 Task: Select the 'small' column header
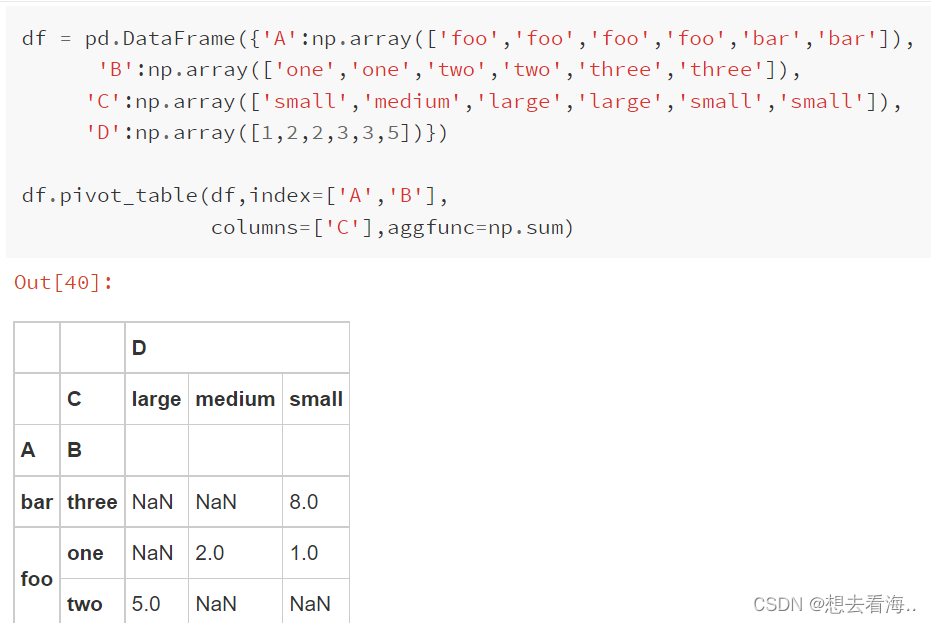coord(316,399)
